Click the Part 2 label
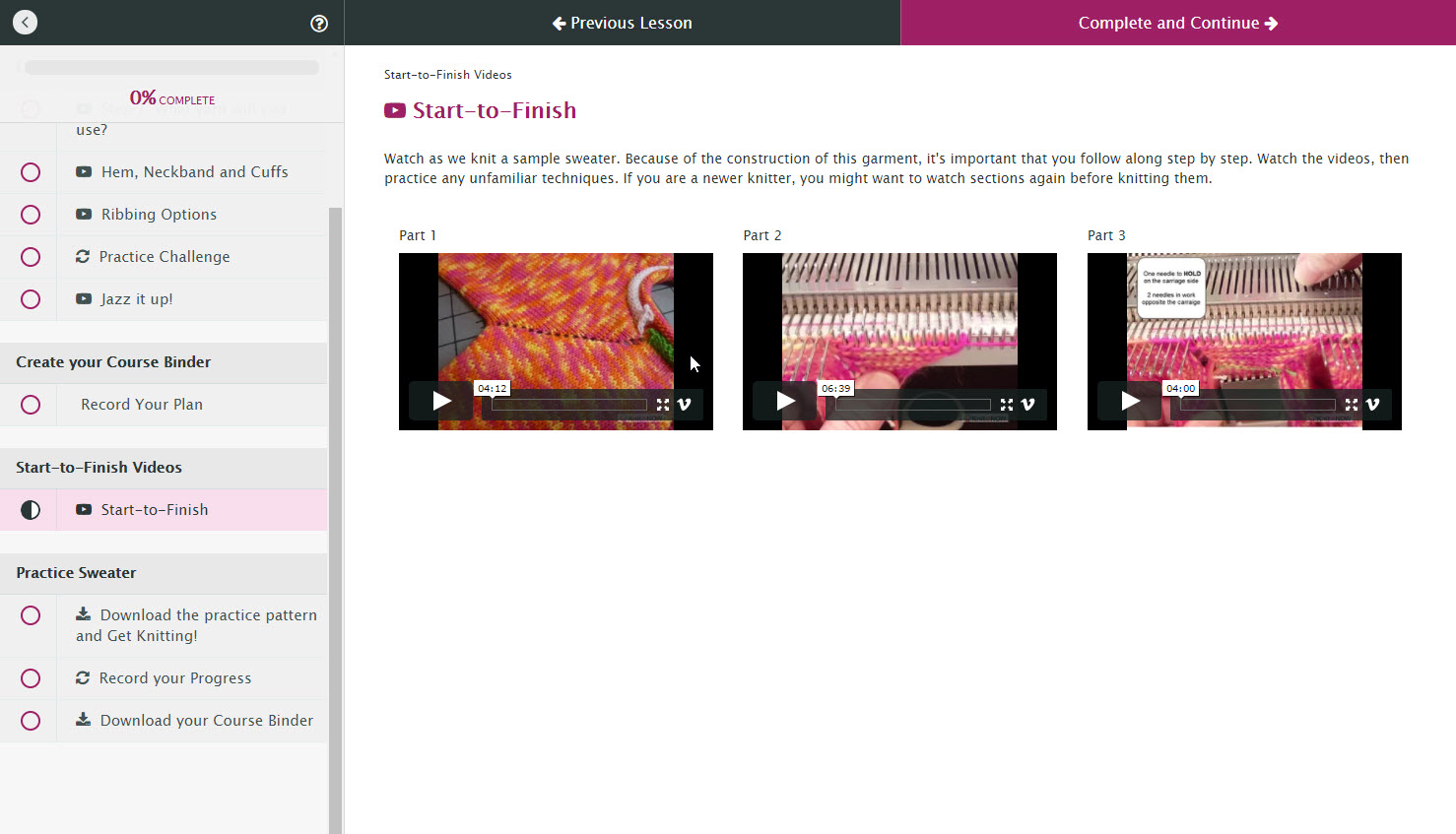Screen dimensions: 1456x834 [762, 235]
